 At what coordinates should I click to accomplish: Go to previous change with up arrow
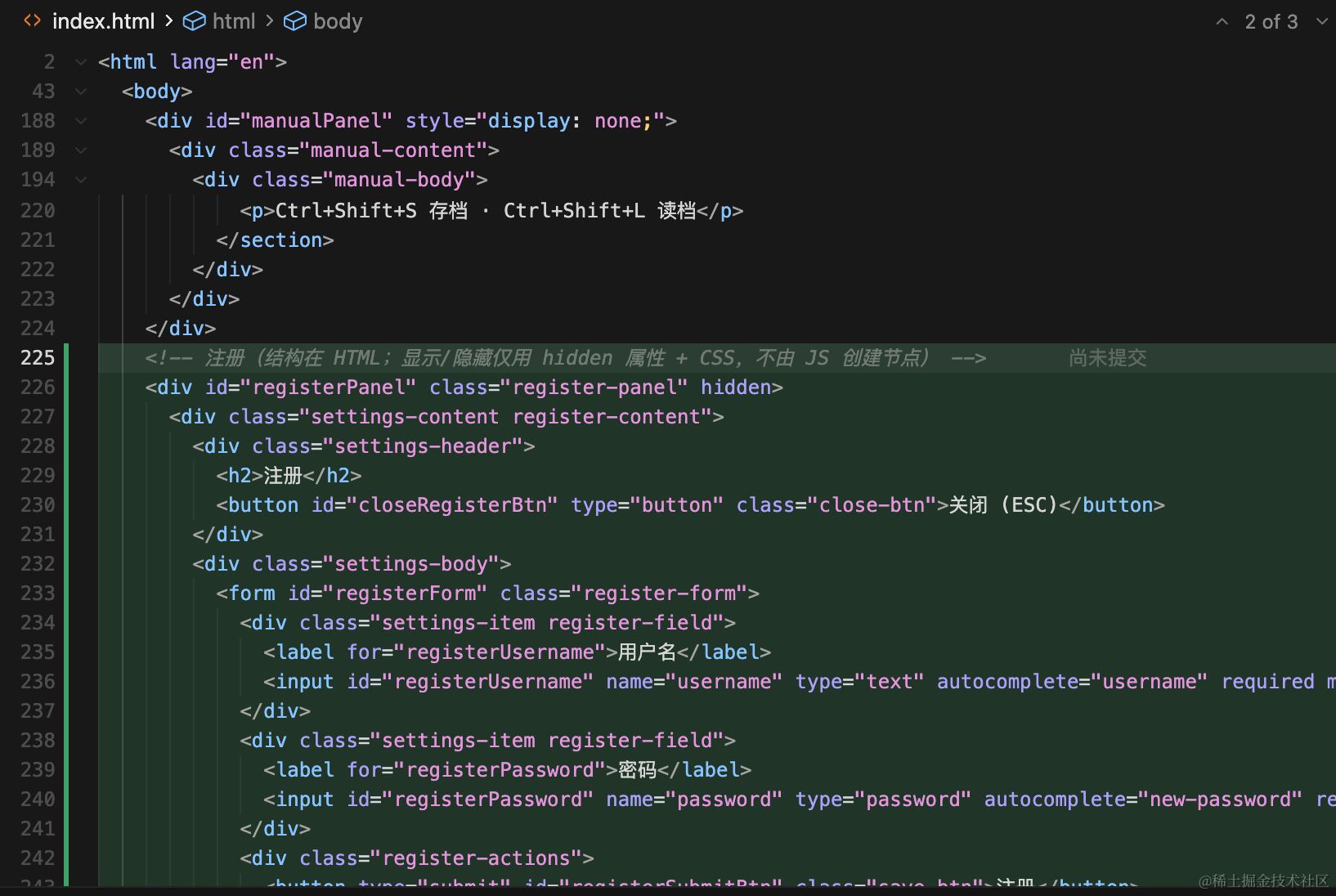pos(1222,22)
